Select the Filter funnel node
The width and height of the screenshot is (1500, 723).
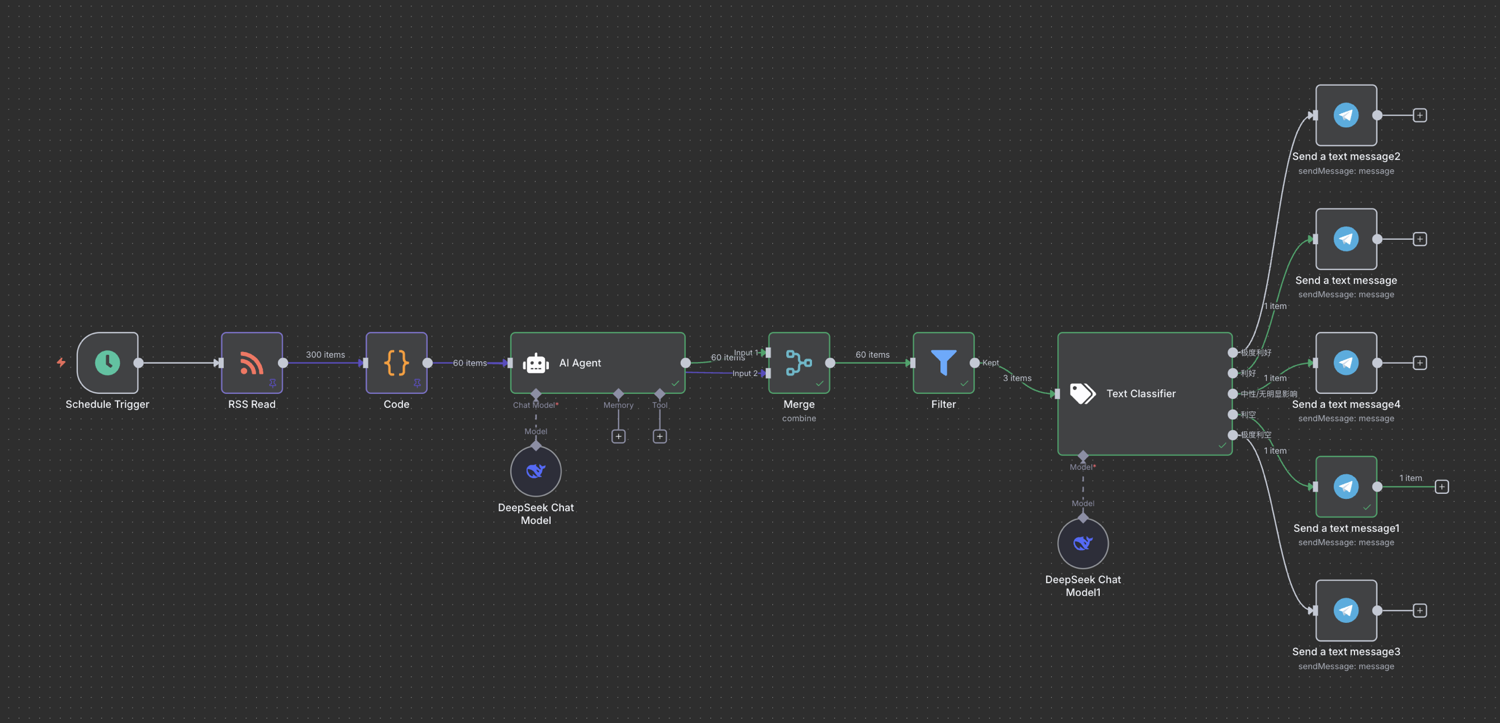point(944,363)
